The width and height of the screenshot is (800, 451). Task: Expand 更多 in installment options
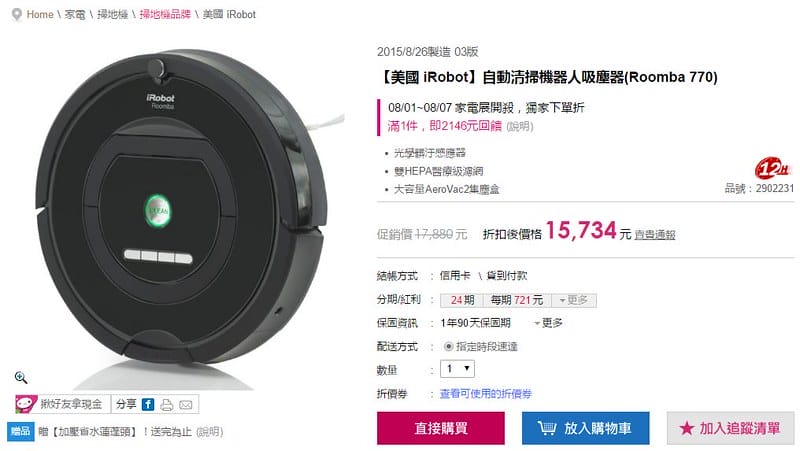point(573,300)
